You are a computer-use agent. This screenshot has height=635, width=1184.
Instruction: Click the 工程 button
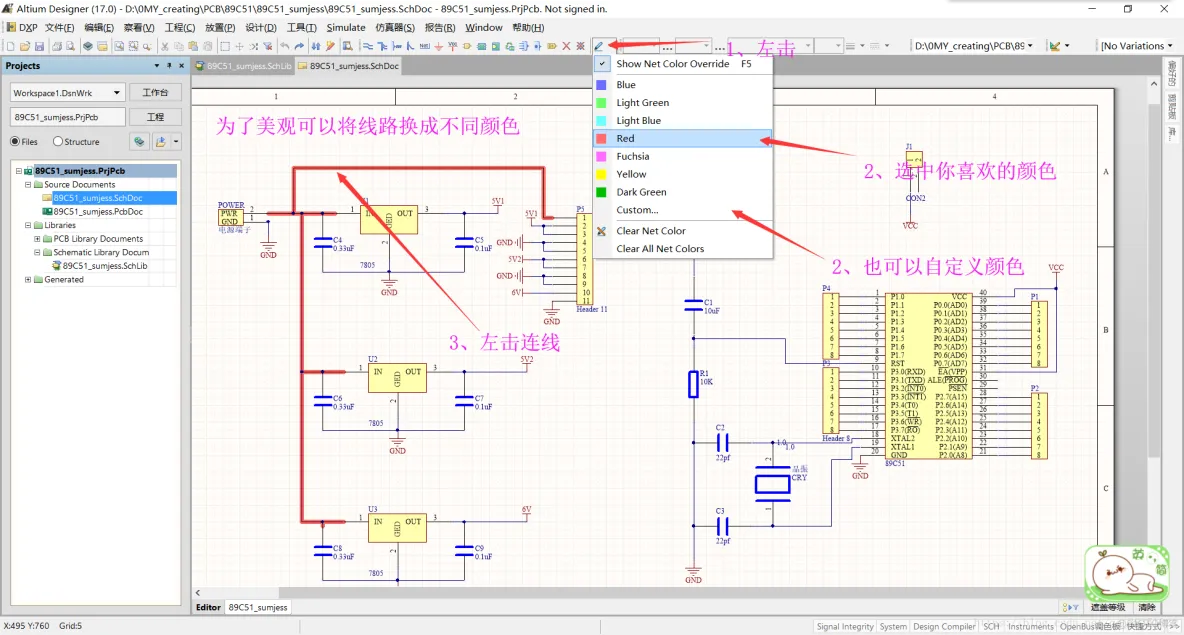coord(155,117)
